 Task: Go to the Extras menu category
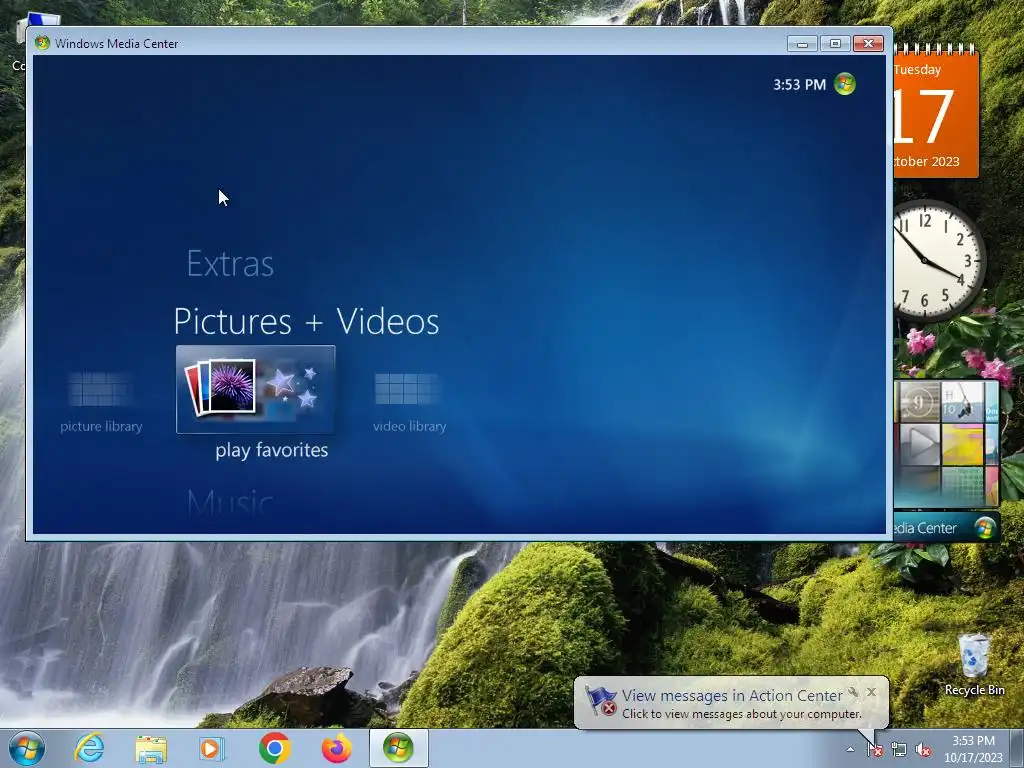230,263
